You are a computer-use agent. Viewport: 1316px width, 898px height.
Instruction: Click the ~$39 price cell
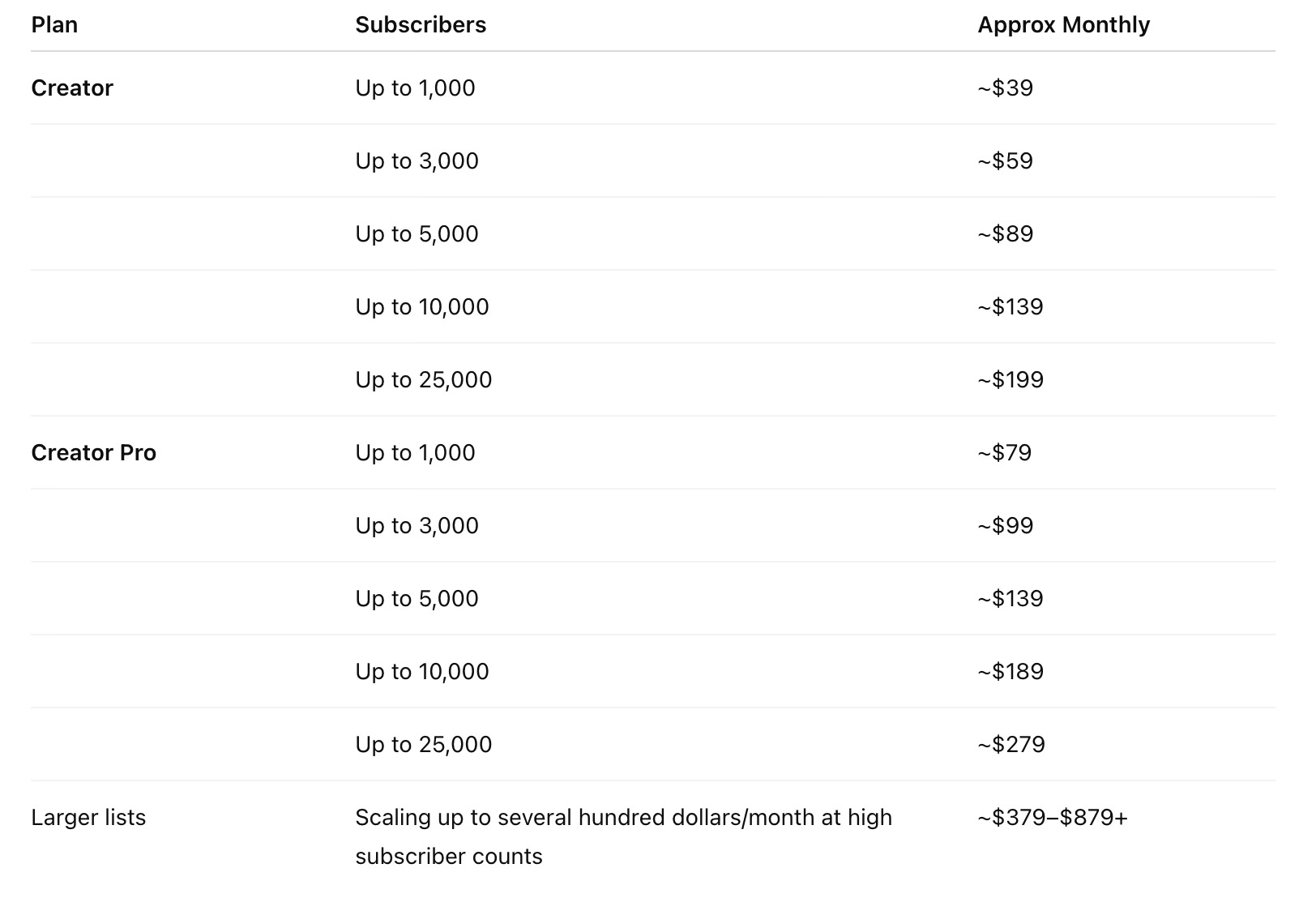coord(1005,88)
